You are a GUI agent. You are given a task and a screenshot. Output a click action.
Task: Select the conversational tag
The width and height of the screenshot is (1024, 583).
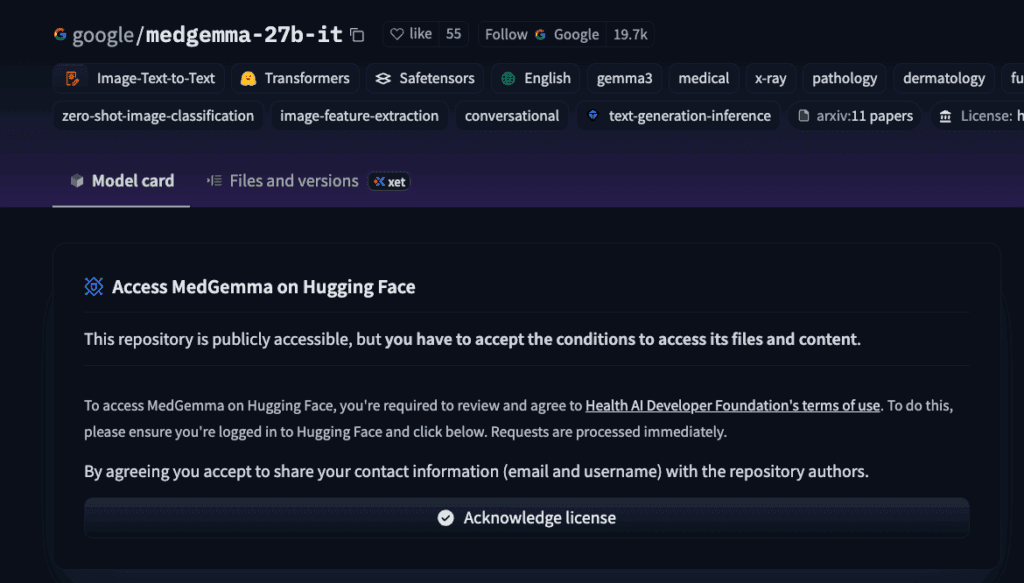pyautogui.click(x=511, y=116)
